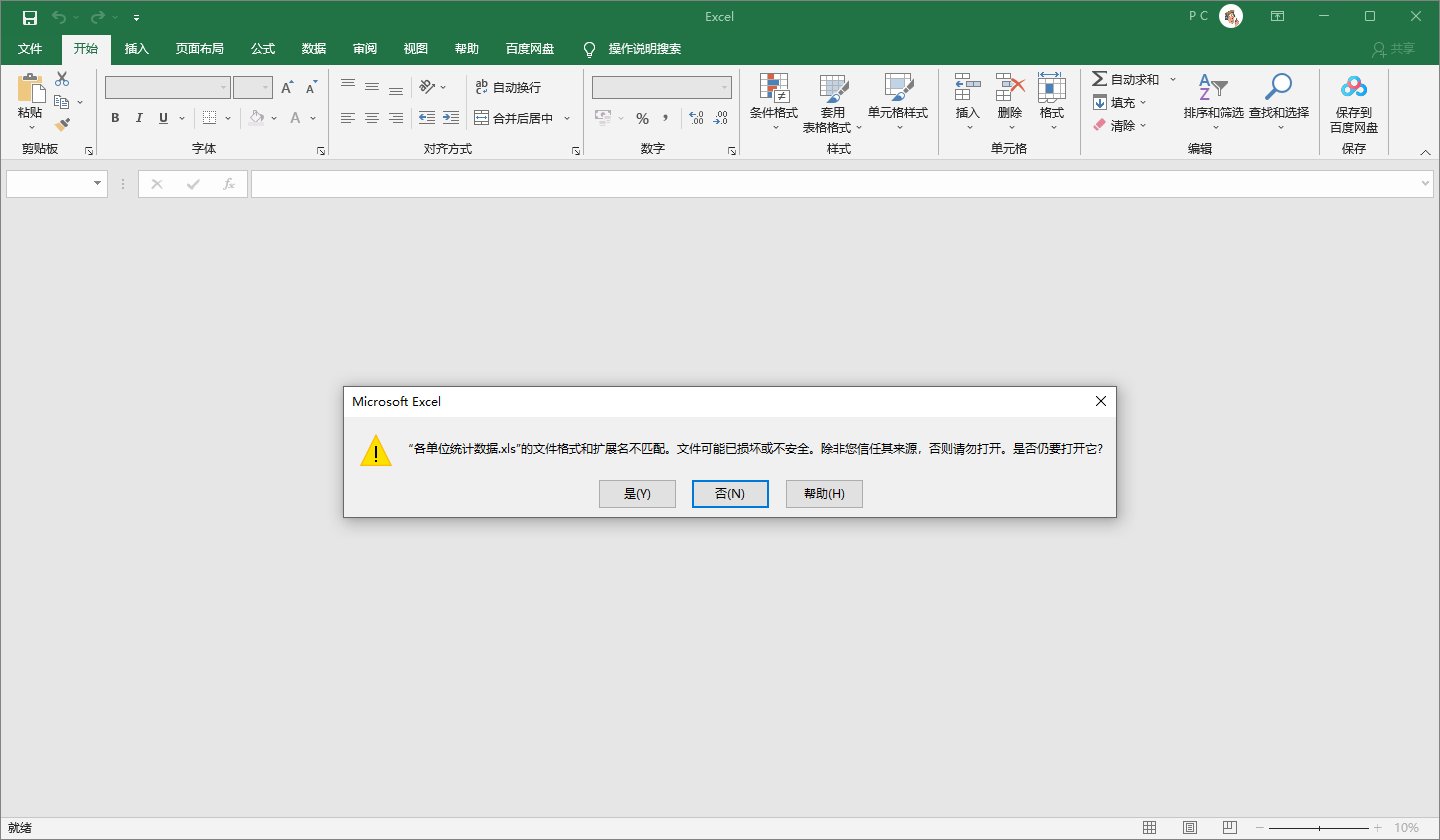
Task: Click the Increase indent icon
Action: pyautogui.click(x=451, y=118)
